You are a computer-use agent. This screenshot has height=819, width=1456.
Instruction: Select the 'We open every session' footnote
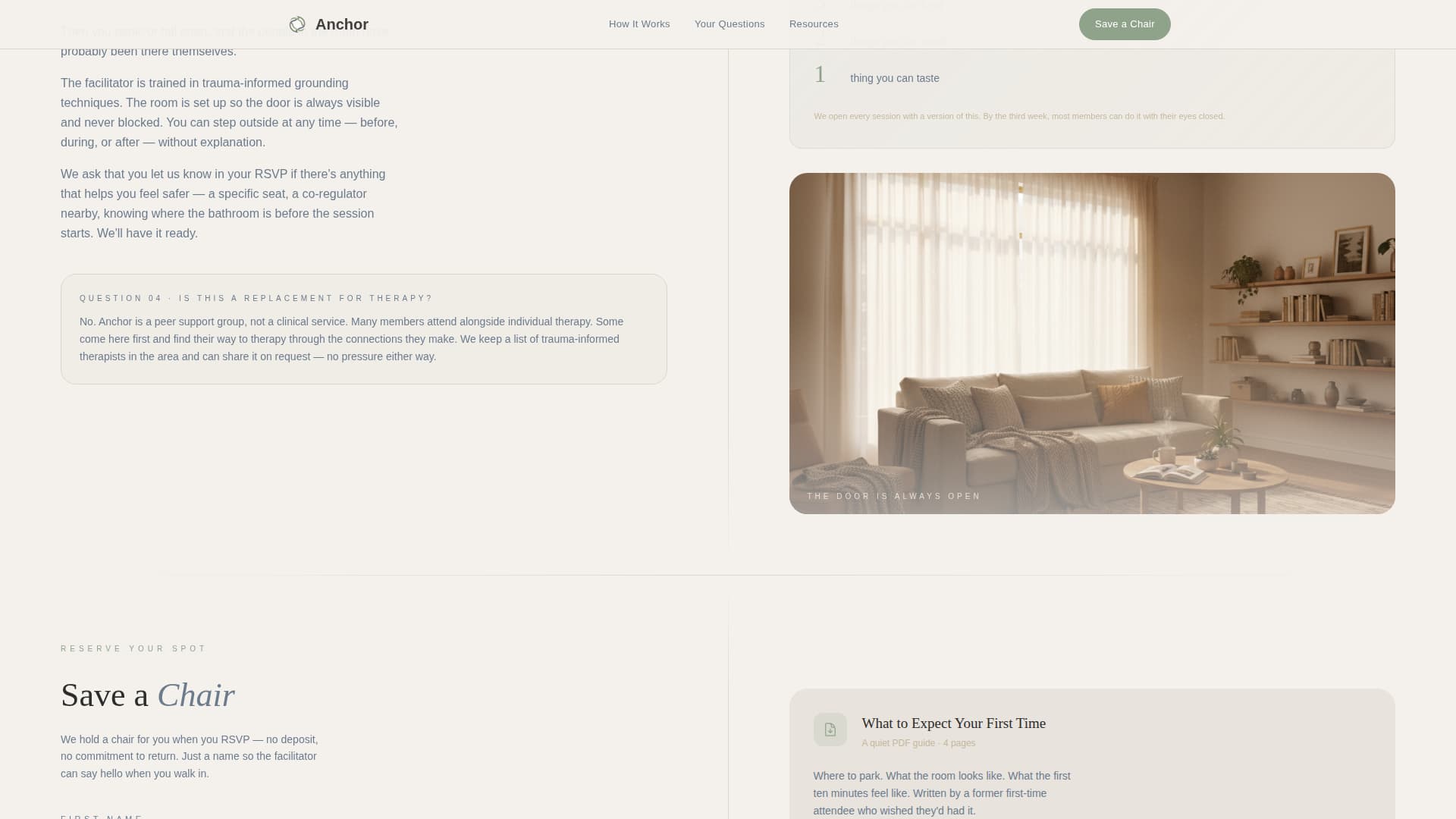tap(1019, 116)
